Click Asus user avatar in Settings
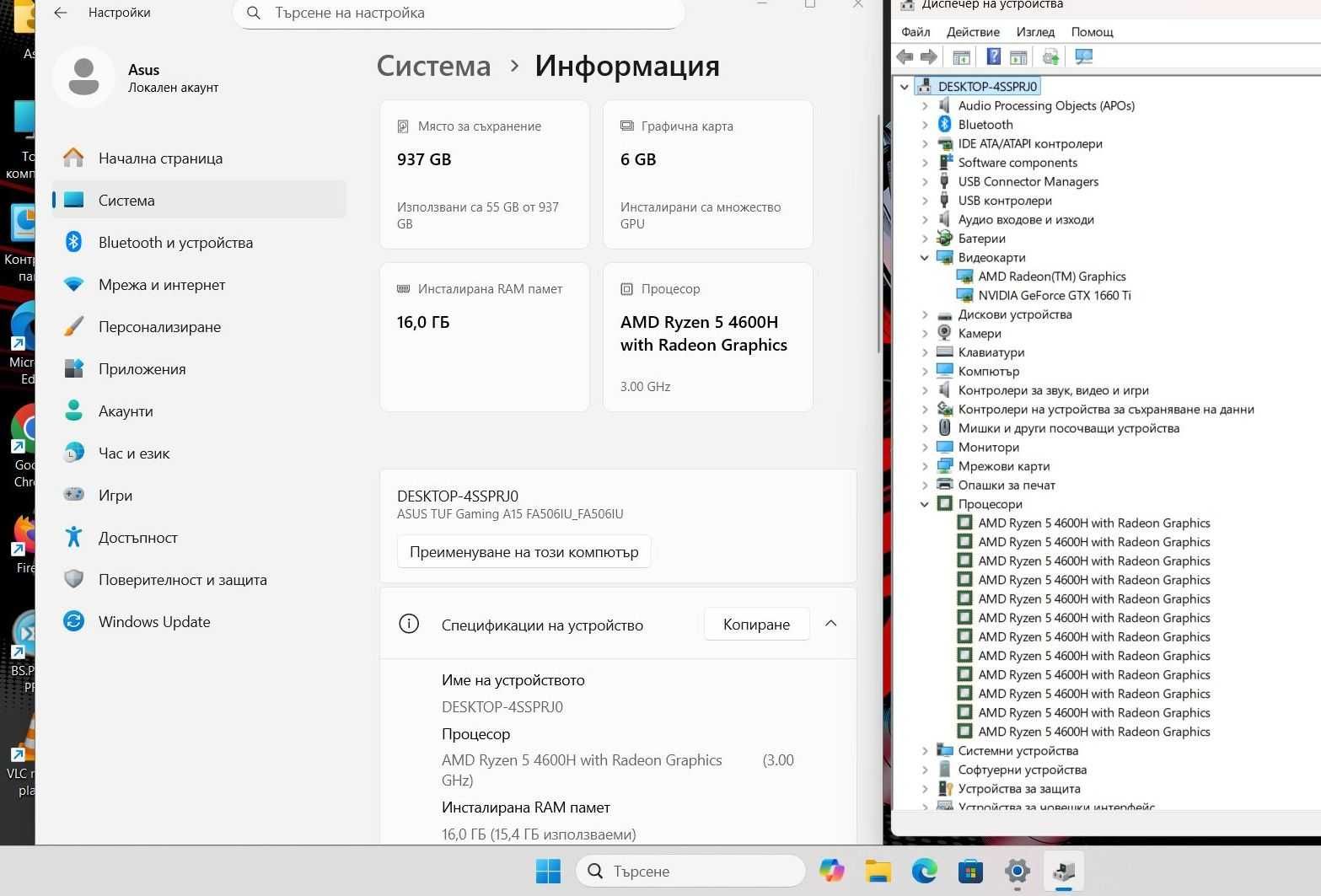1321x896 pixels. (x=83, y=77)
